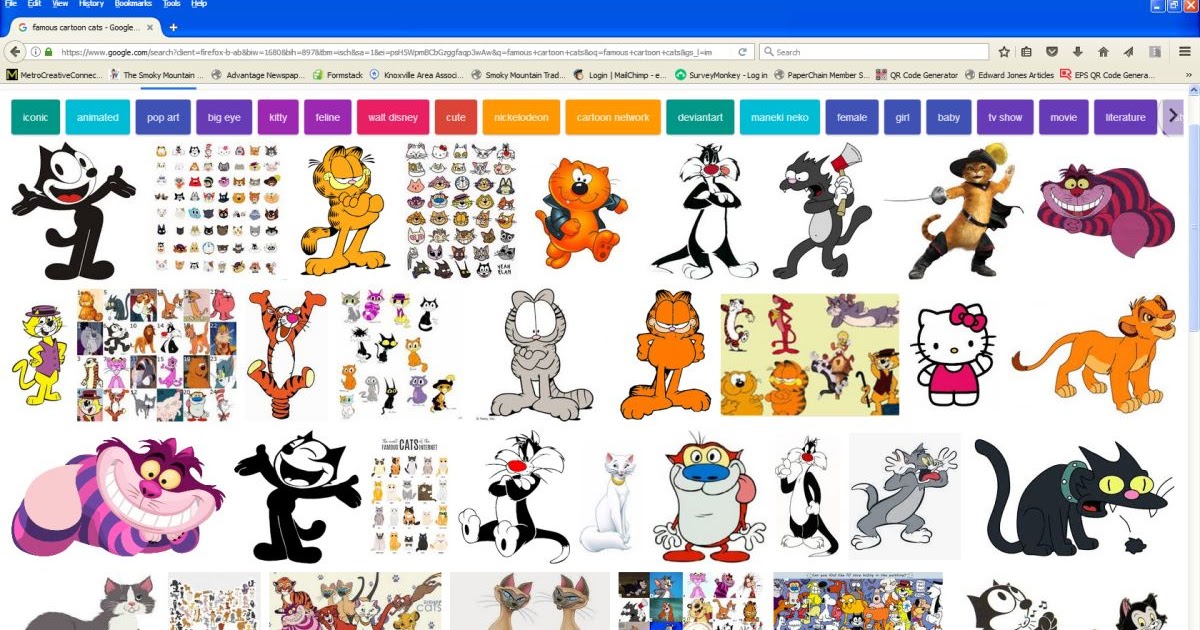The width and height of the screenshot is (1200, 630).
Task: Filter images by the deviantart chip
Action: point(700,117)
